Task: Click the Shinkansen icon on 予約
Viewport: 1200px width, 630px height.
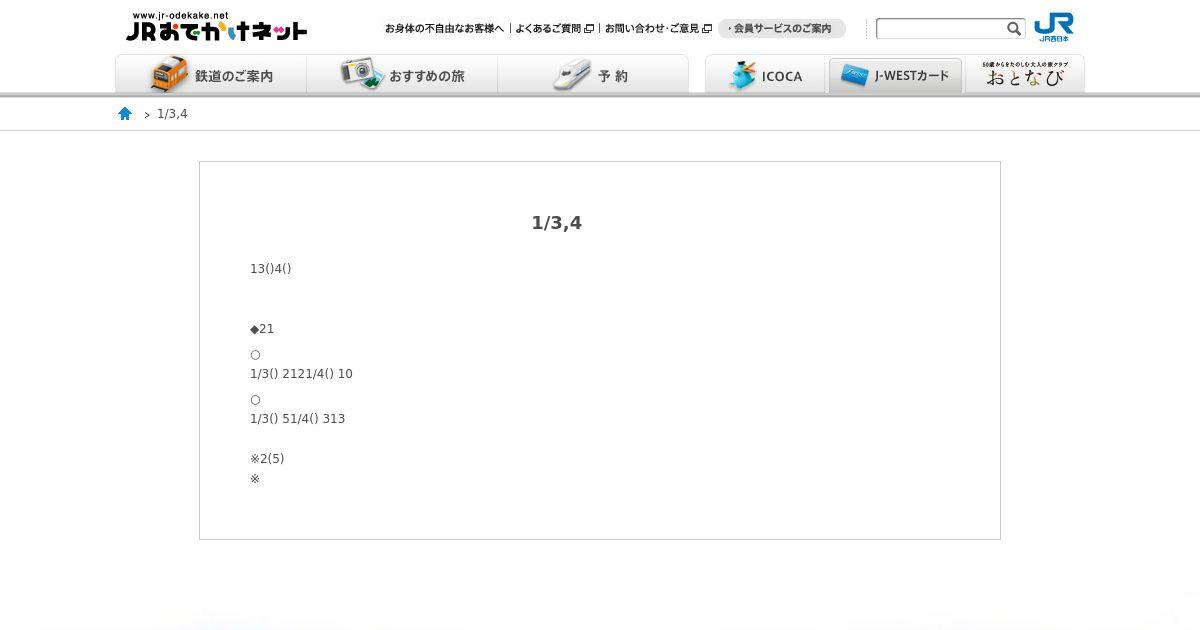Action: coord(572,74)
